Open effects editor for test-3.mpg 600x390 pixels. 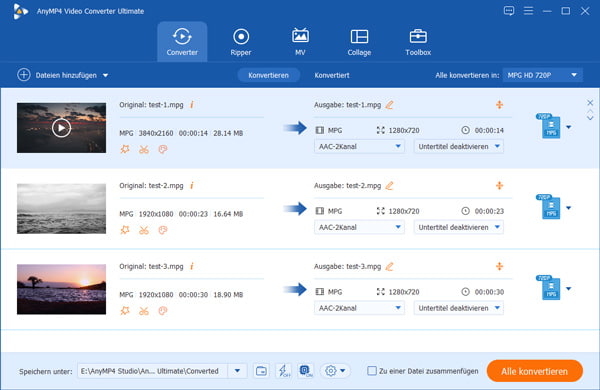pos(125,310)
